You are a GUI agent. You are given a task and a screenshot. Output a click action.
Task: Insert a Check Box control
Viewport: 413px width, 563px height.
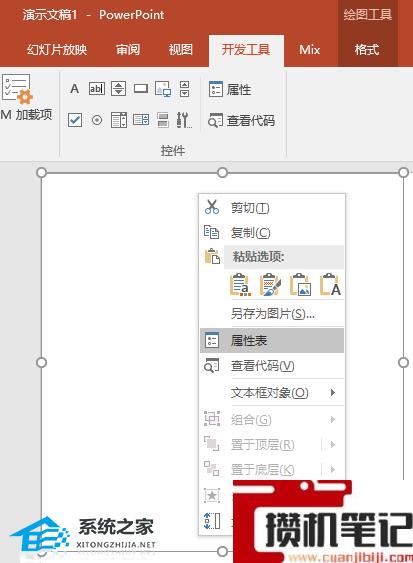pos(75,120)
